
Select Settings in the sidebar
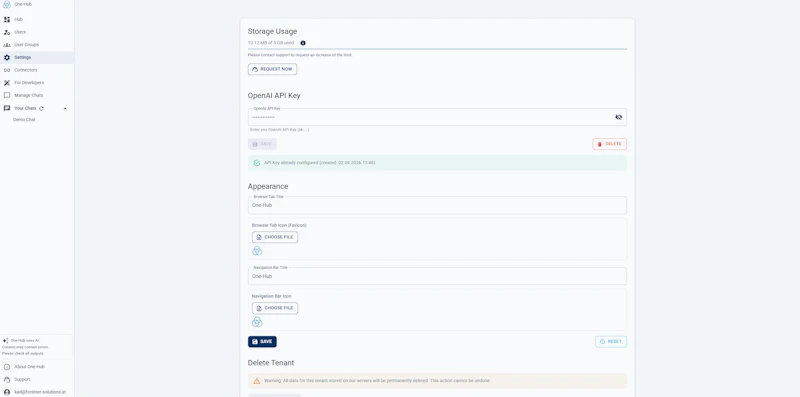(x=37, y=58)
